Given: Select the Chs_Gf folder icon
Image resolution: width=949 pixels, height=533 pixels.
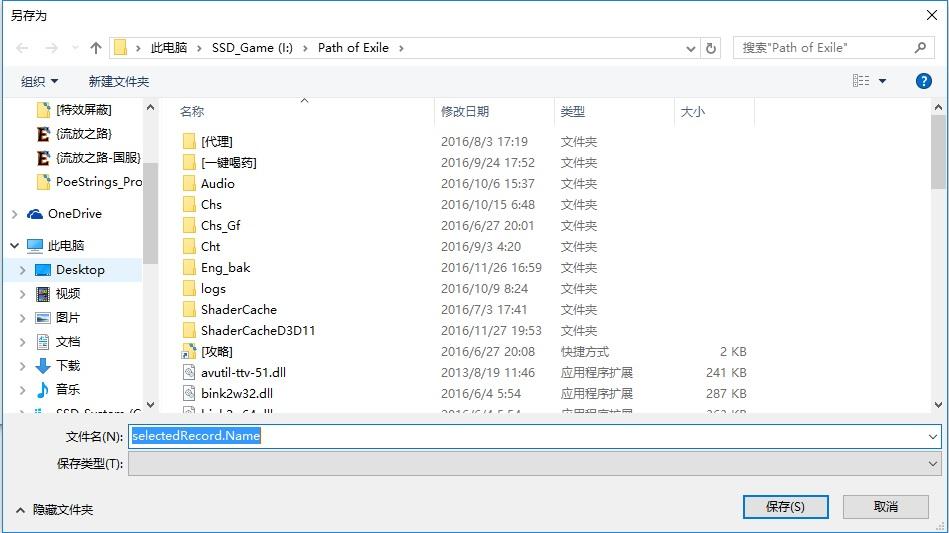Looking at the screenshot, I should coord(189,226).
